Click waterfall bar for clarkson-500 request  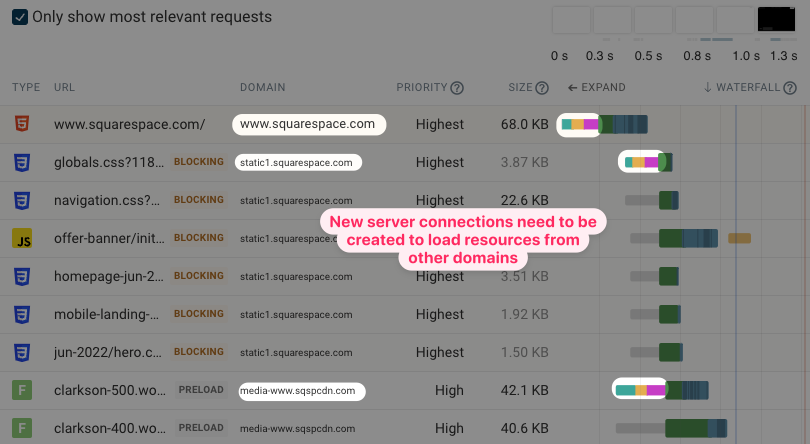(662, 390)
